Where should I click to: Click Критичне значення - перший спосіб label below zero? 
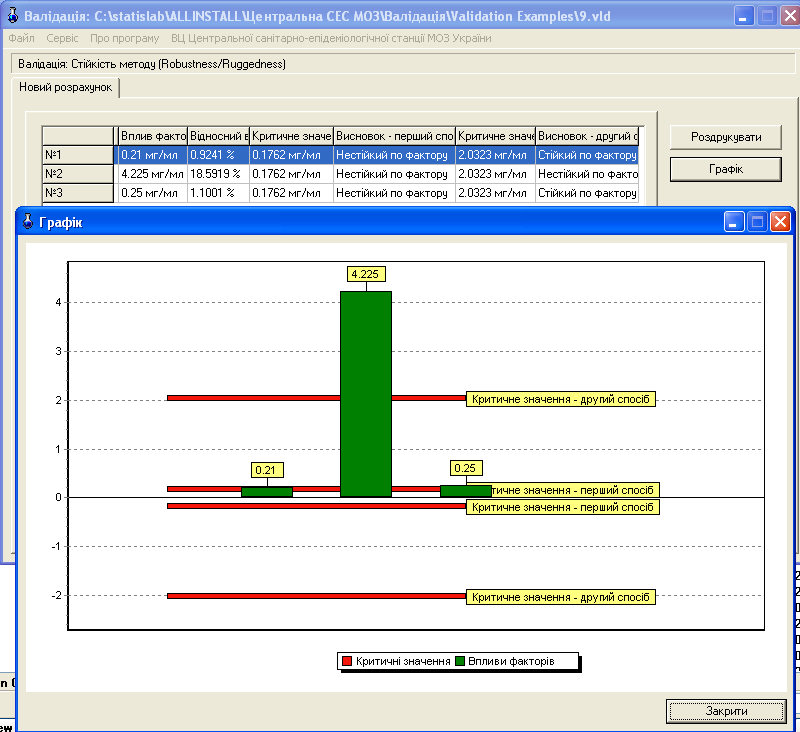point(563,507)
